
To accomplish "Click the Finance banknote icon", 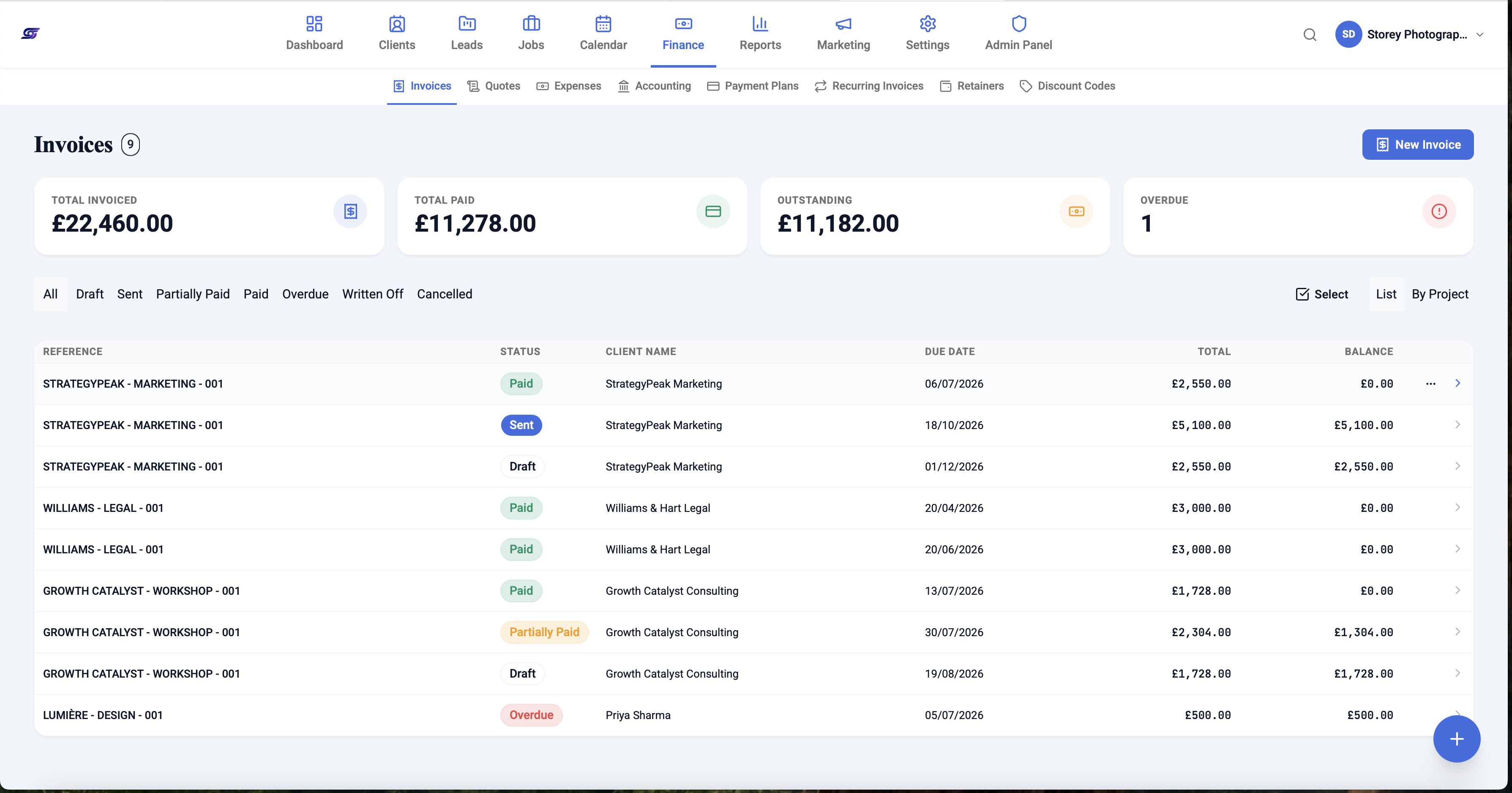I will click(683, 24).
